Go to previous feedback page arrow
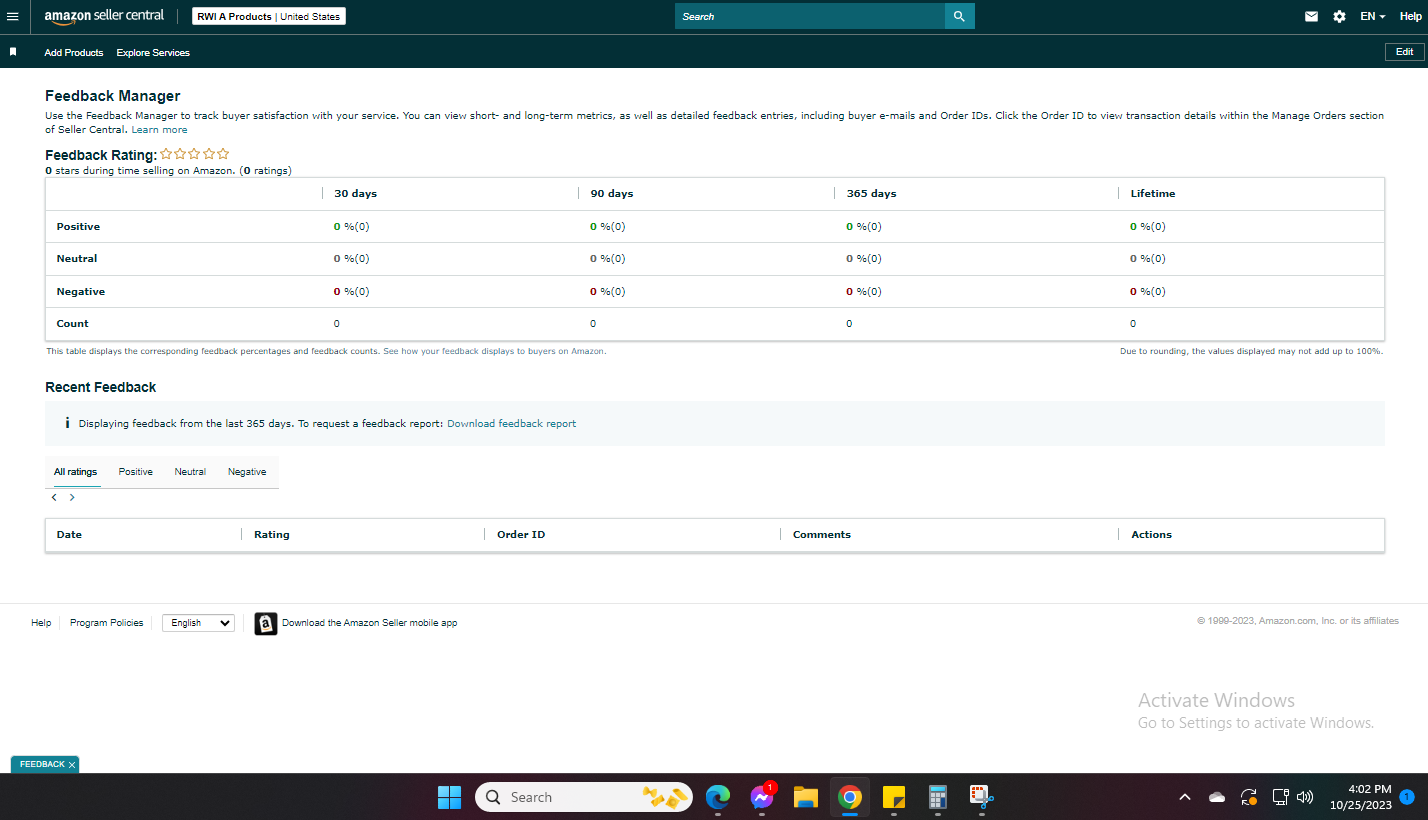The width and height of the screenshot is (1428, 820). click(54, 497)
